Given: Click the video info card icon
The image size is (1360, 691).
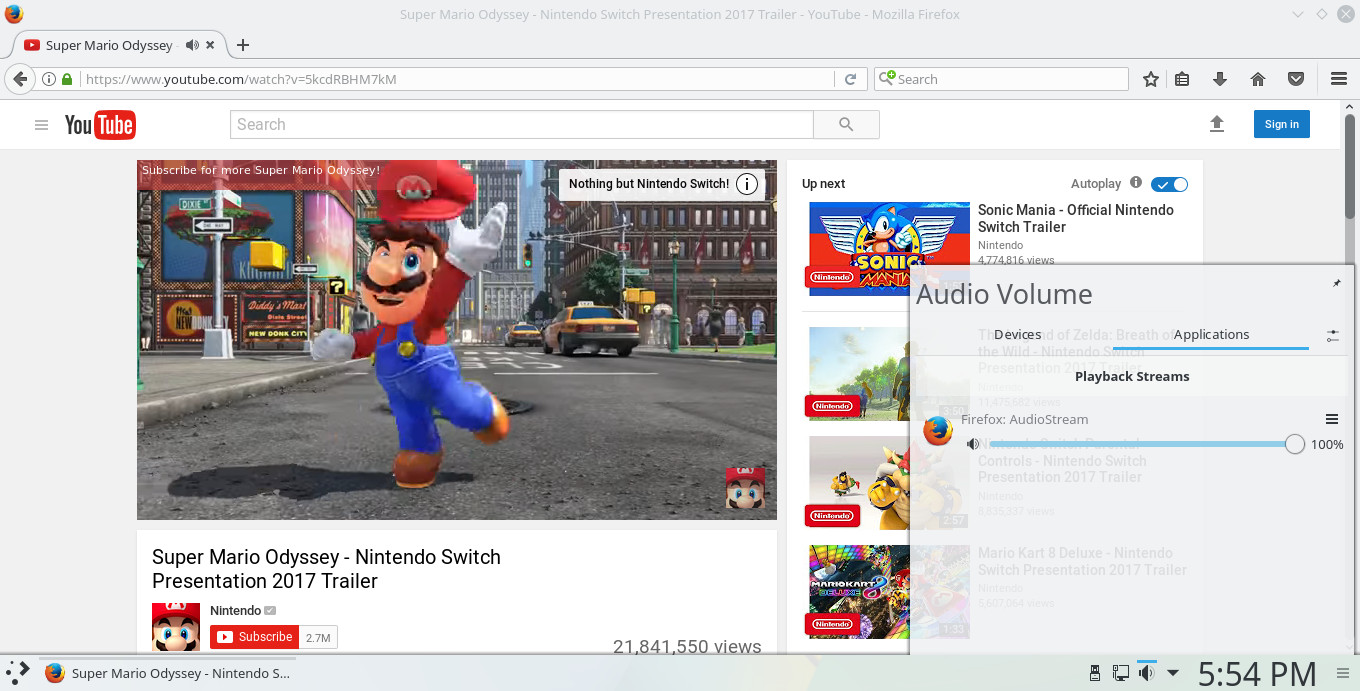Looking at the screenshot, I should tap(747, 184).
